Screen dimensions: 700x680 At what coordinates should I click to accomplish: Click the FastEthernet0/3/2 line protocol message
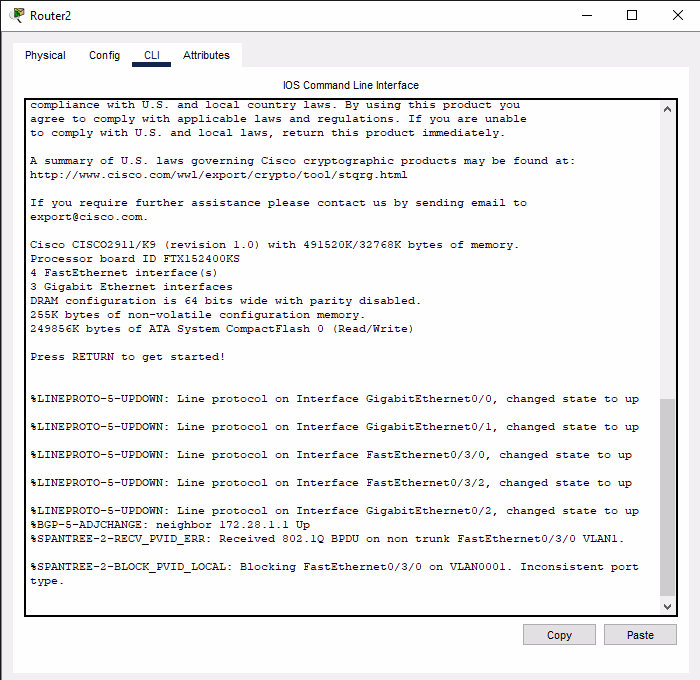click(331, 483)
